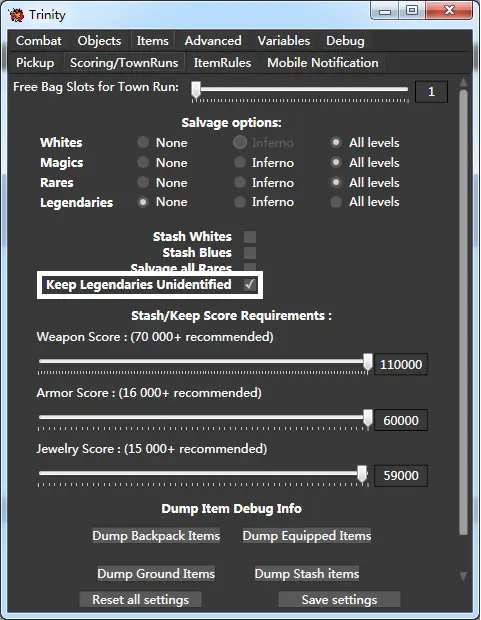Click the Armor Score slider handle
481x620 pixels.
(x=368, y=418)
